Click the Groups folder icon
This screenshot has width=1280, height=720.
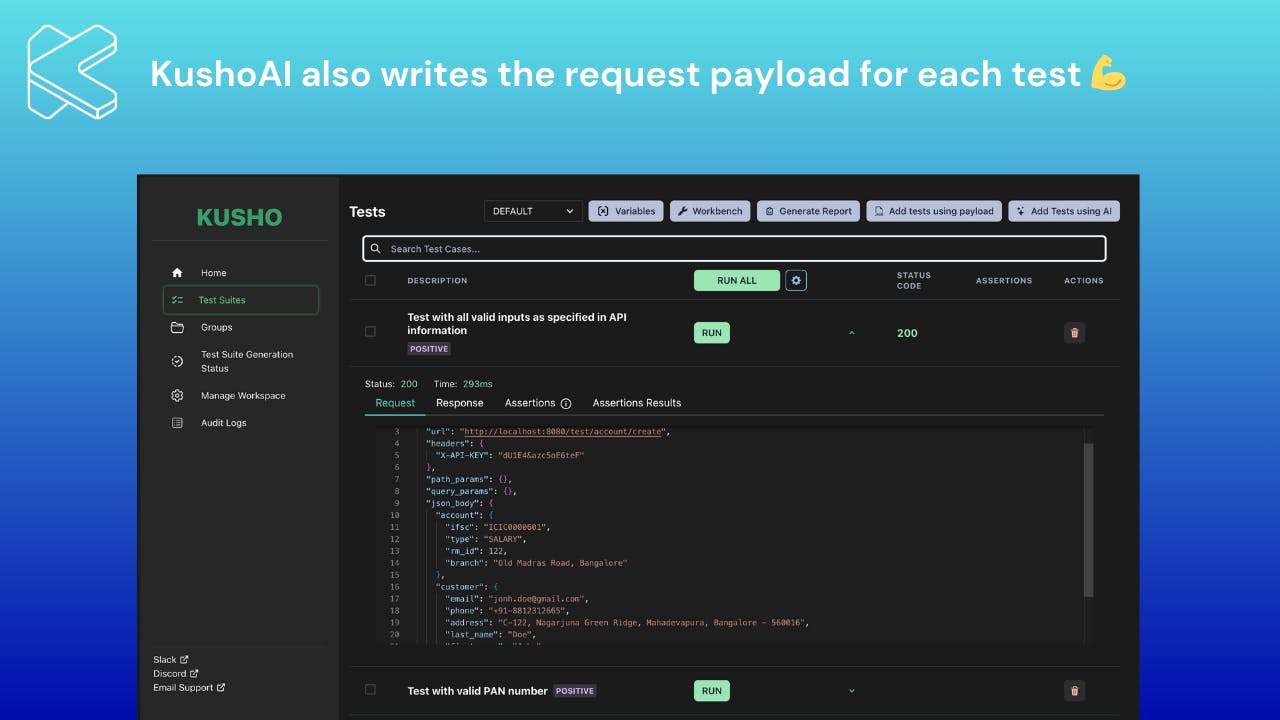[x=177, y=327]
